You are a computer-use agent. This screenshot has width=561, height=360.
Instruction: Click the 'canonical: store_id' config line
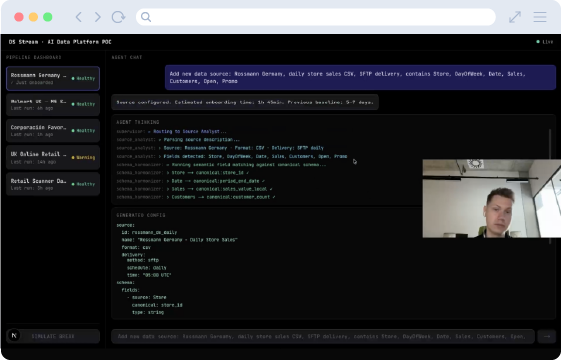(157, 305)
